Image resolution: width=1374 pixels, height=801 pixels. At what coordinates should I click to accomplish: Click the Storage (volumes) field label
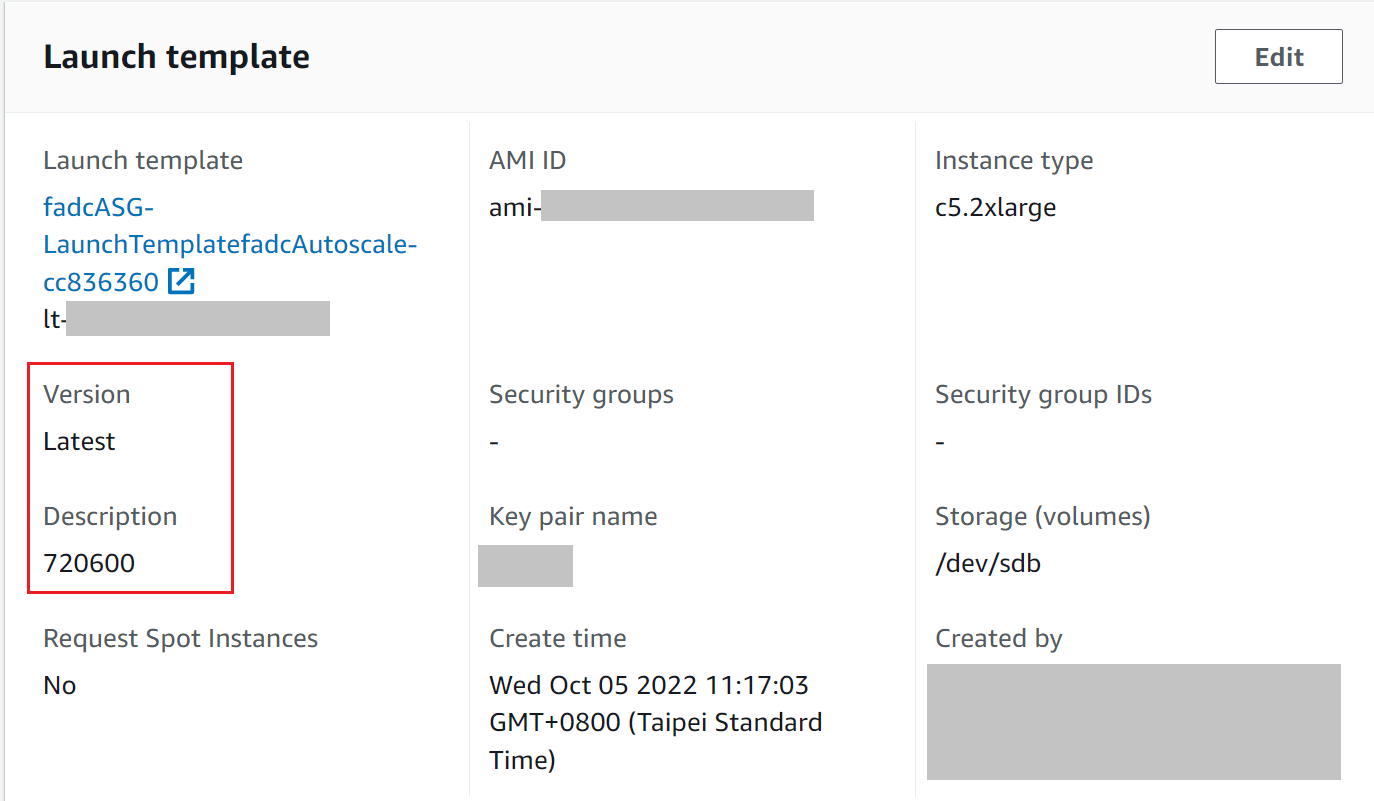[1042, 517]
